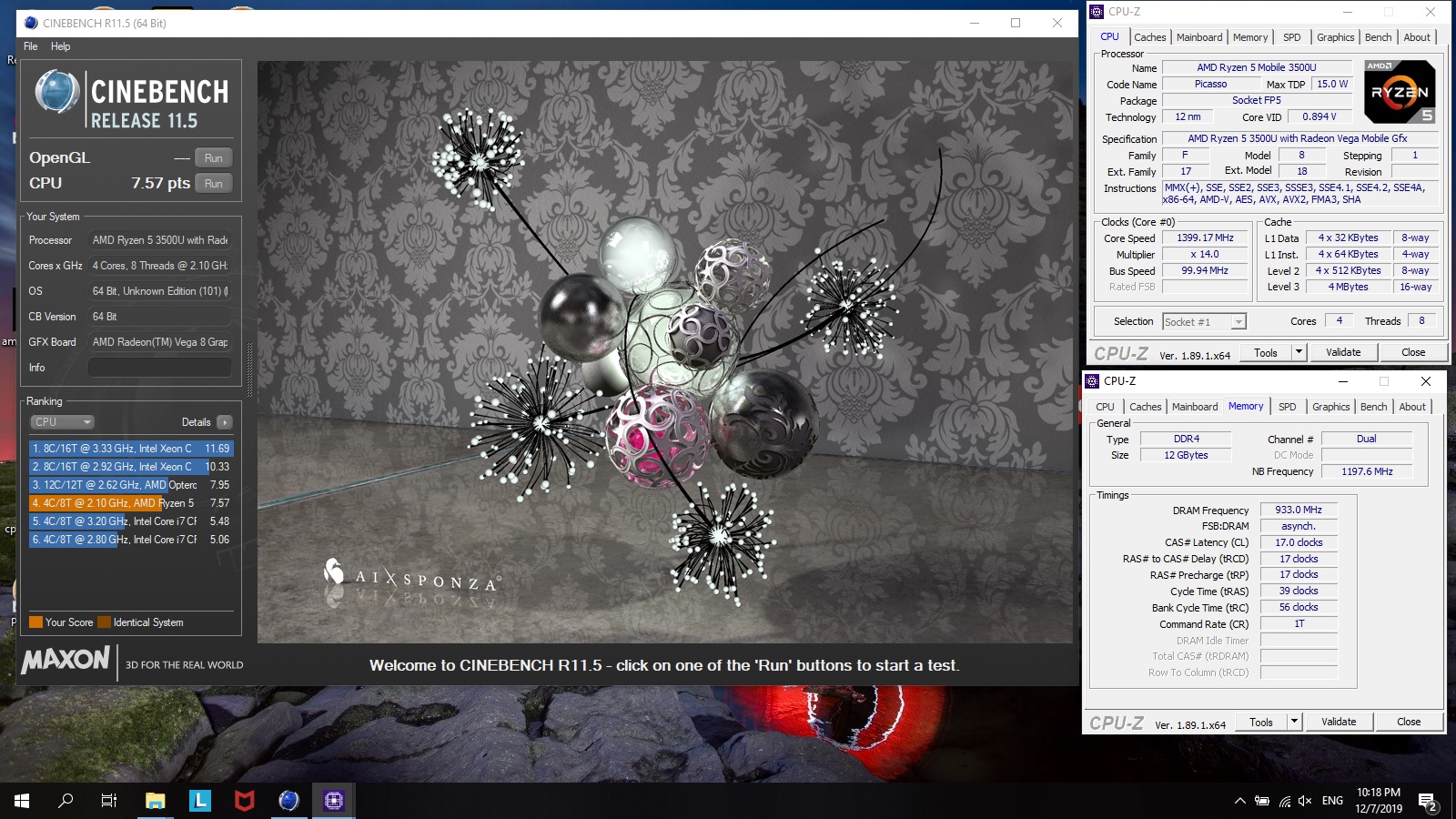1456x819 pixels.
Task: Click the Cinebench sphere logo
Action: 56,92
